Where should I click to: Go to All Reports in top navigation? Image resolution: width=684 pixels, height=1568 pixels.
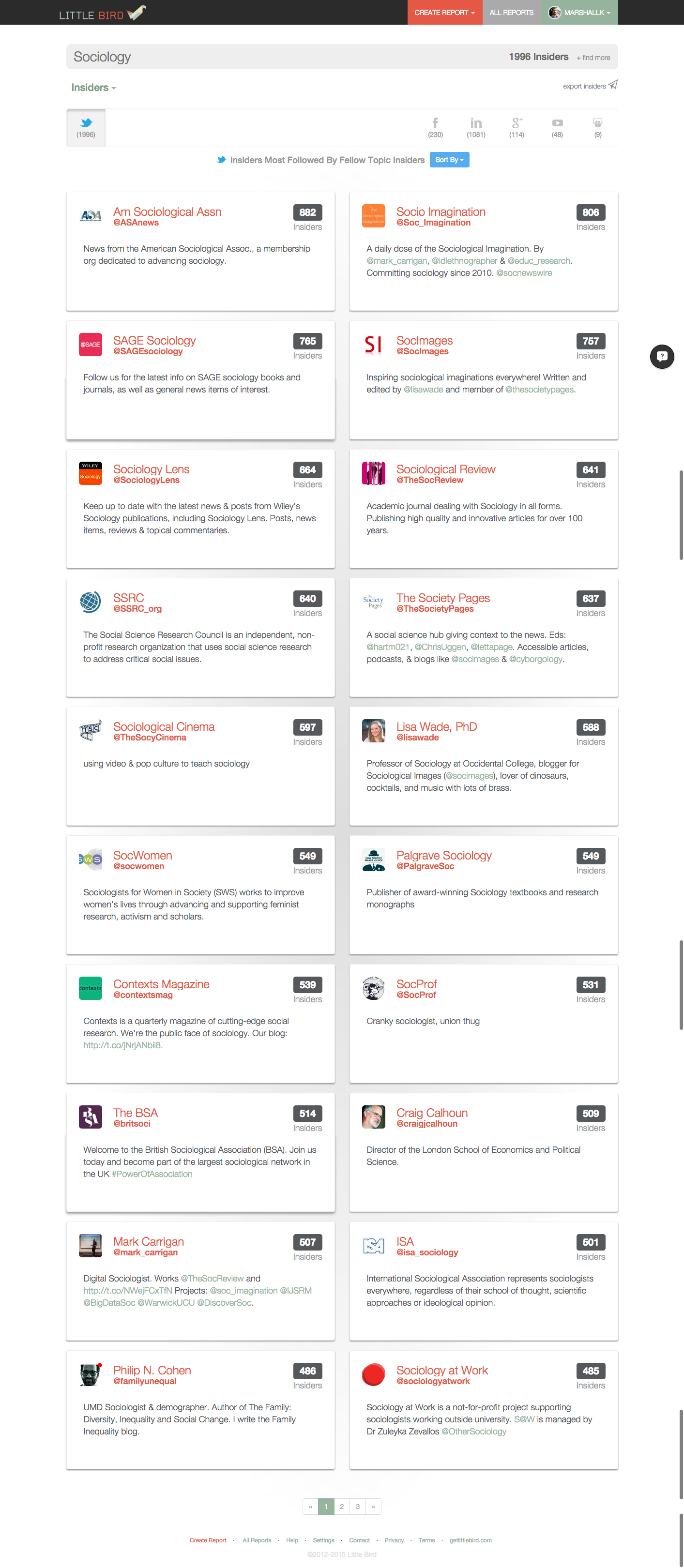click(x=511, y=12)
